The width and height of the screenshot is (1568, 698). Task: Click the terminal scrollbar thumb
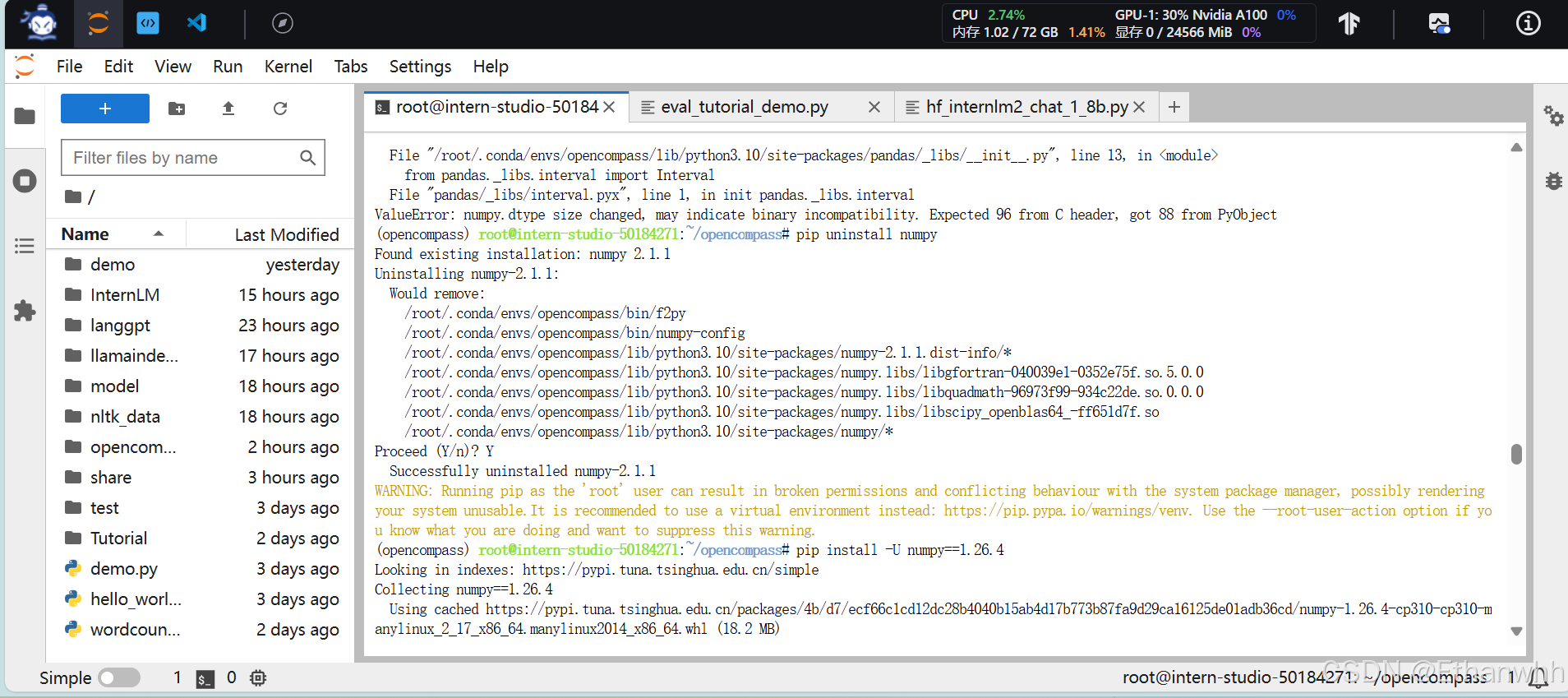[x=1516, y=454]
